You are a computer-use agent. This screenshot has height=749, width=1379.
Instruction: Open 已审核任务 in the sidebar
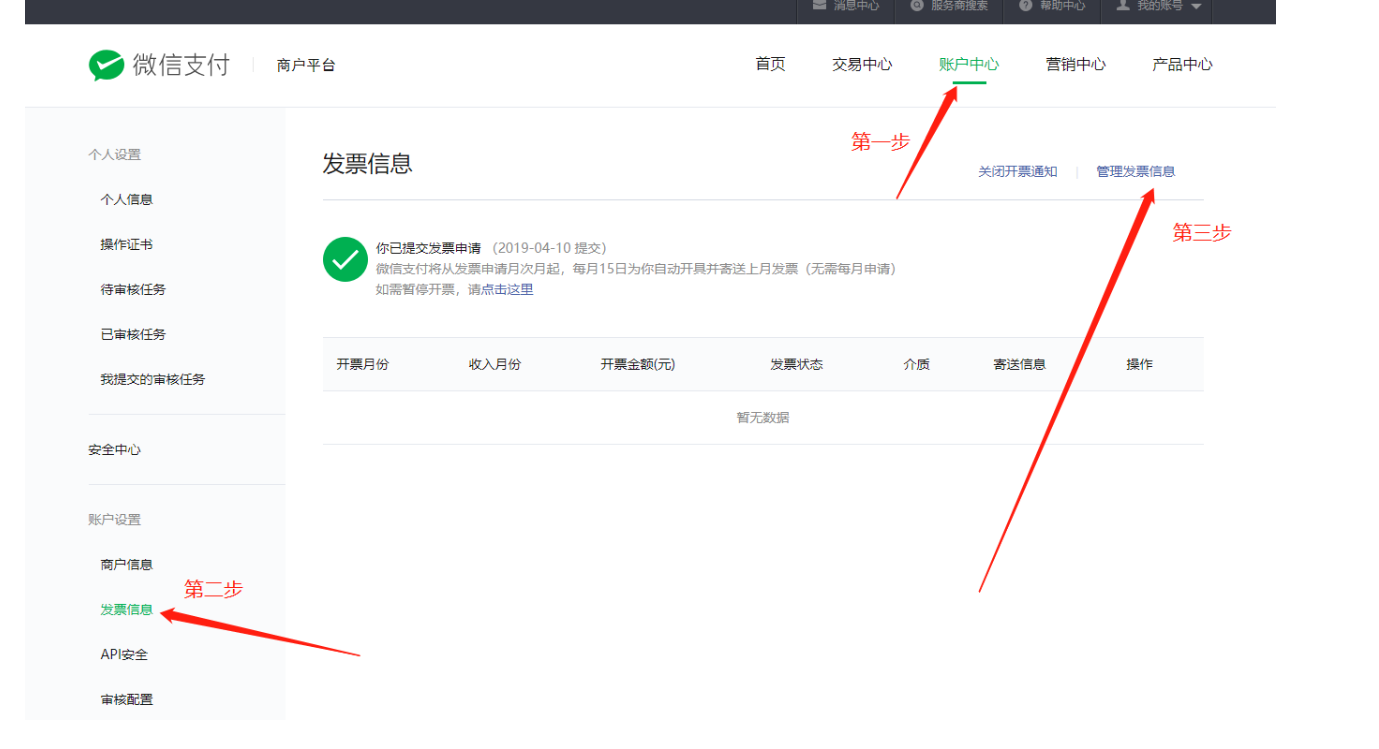(133, 334)
